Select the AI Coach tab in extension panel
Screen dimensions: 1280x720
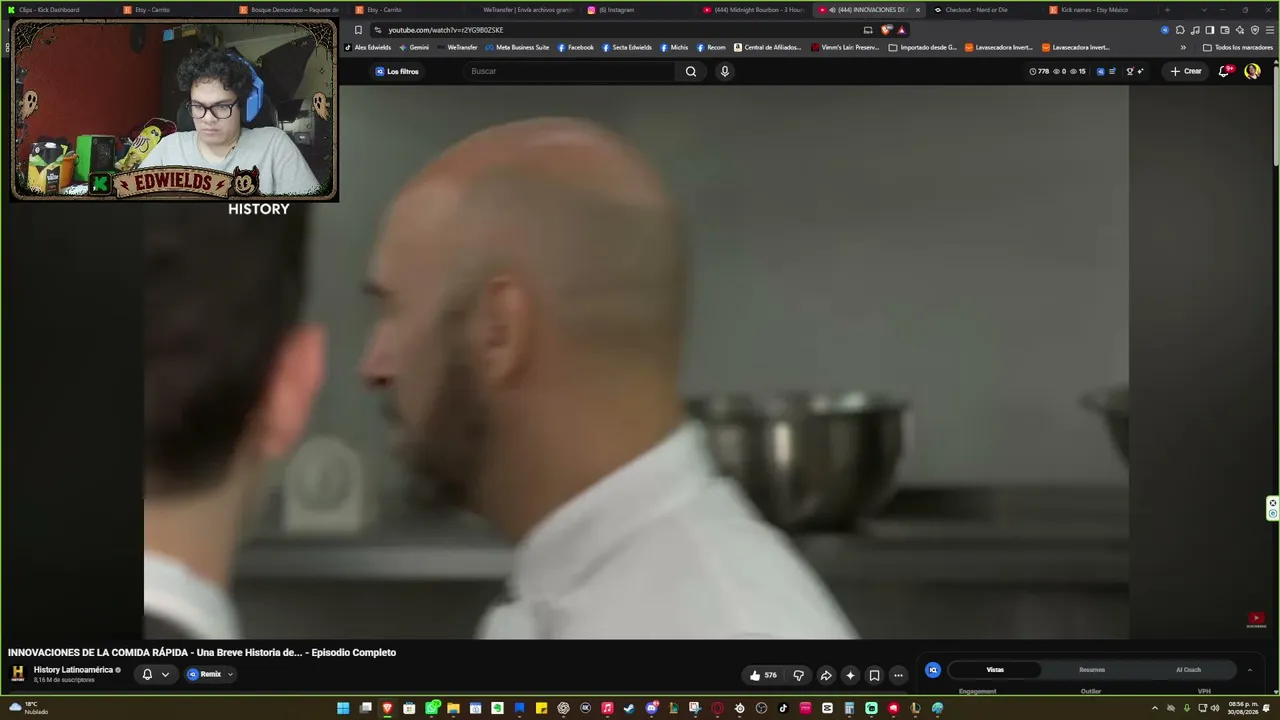1188,670
